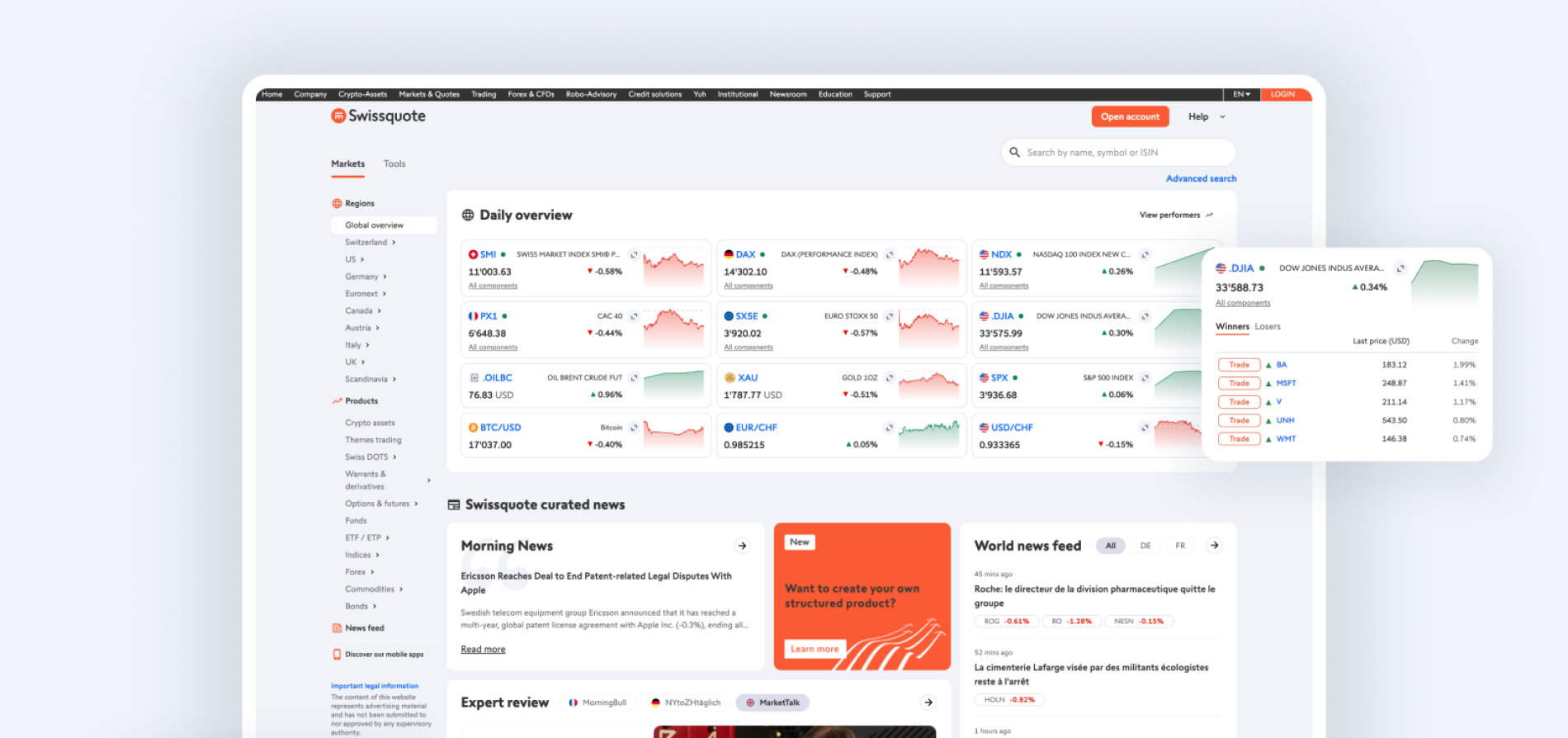The height and width of the screenshot is (738, 1568).
Task: Select MarketTalk expert review
Action: point(772,703)
